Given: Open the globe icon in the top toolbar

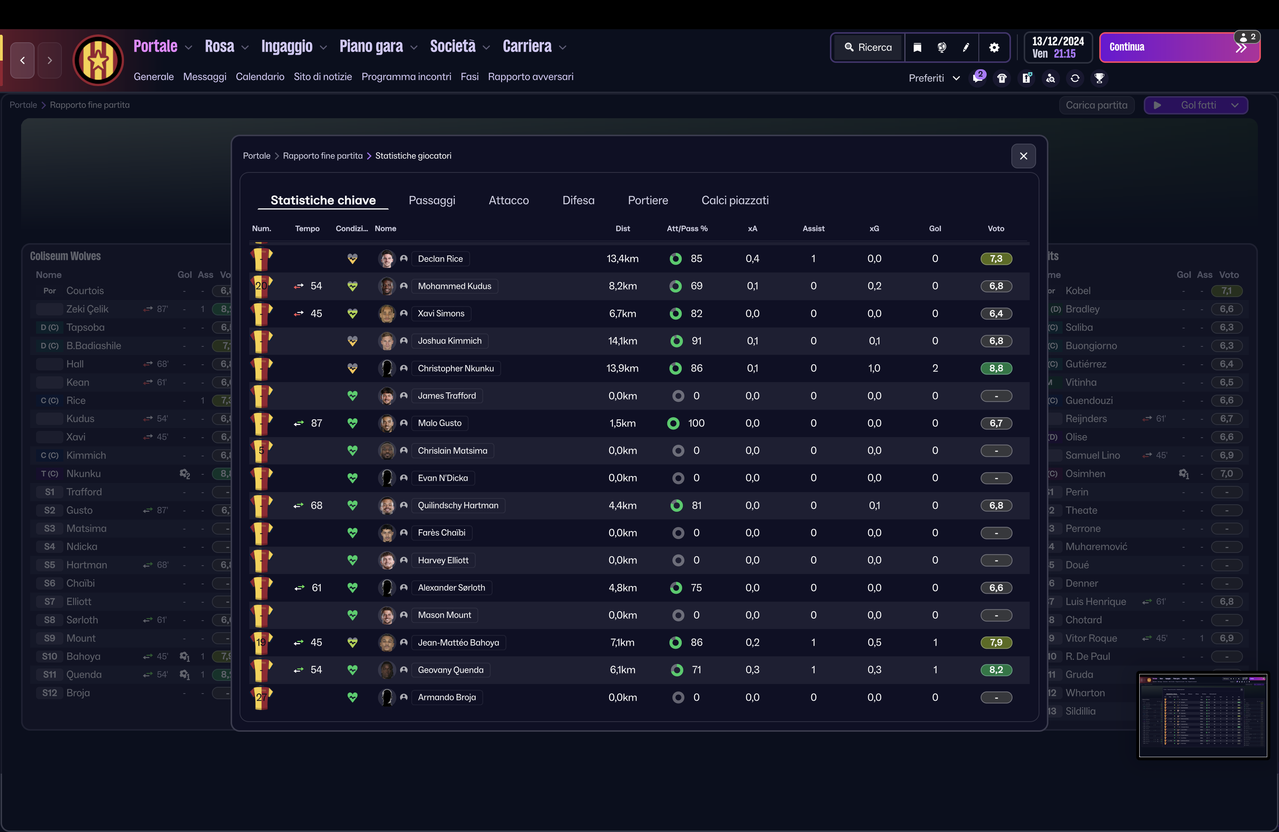Looking at the screenshot, I should pos(941,47).
